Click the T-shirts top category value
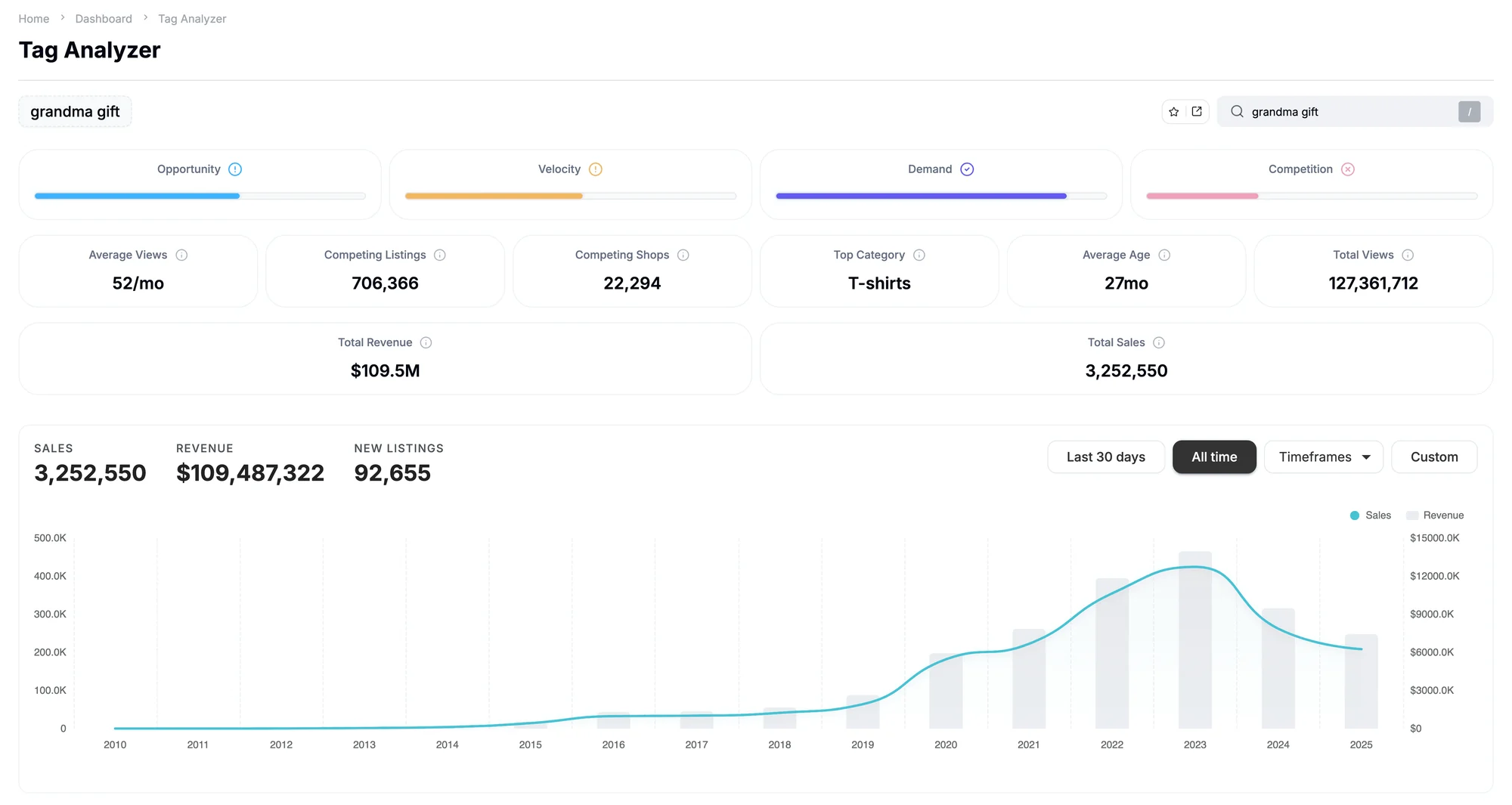 pos(879,283)
